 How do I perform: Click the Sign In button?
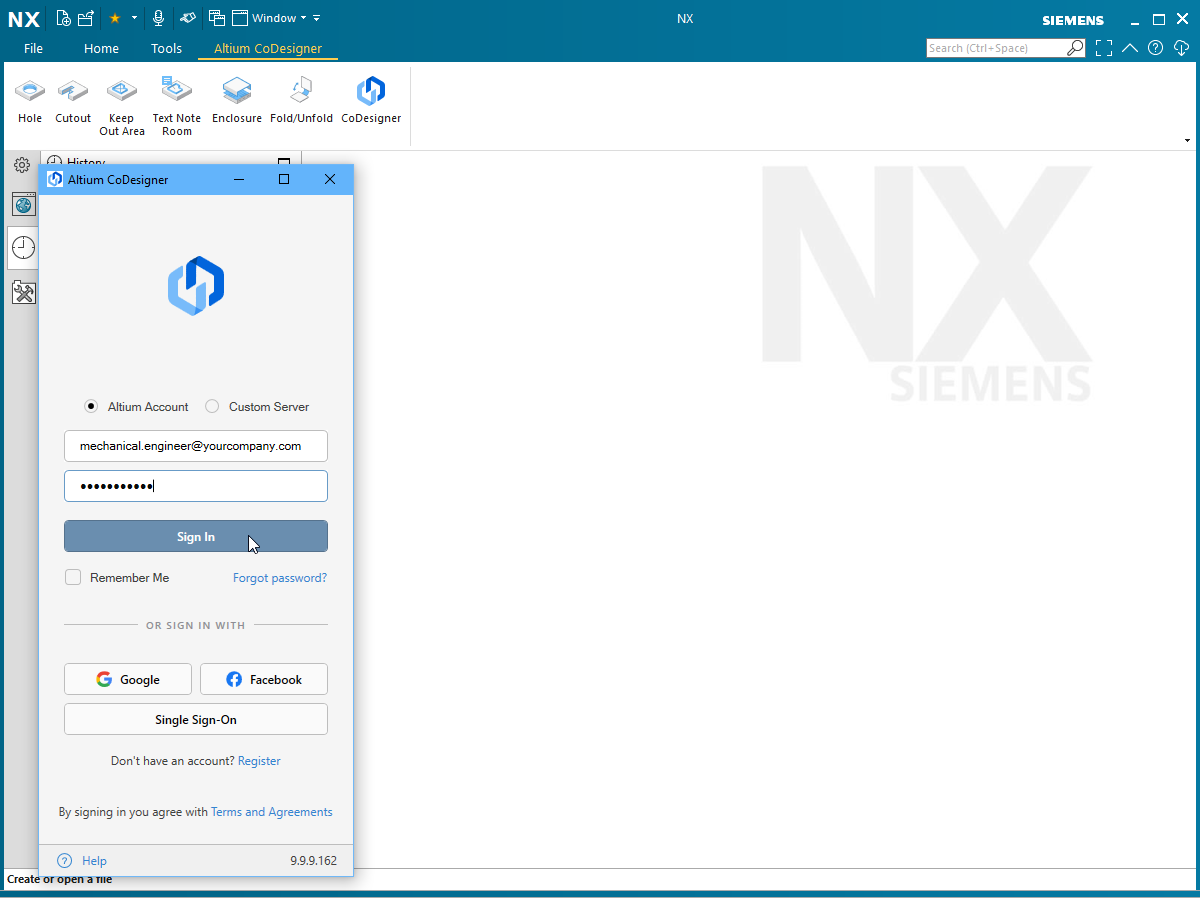point(196,537)
